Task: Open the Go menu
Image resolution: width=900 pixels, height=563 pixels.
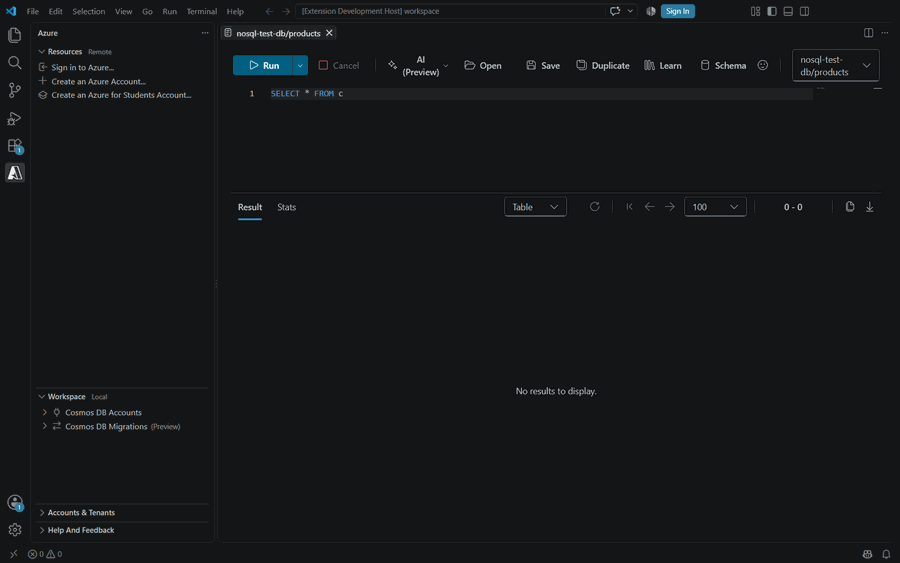Action: point(148,11)
